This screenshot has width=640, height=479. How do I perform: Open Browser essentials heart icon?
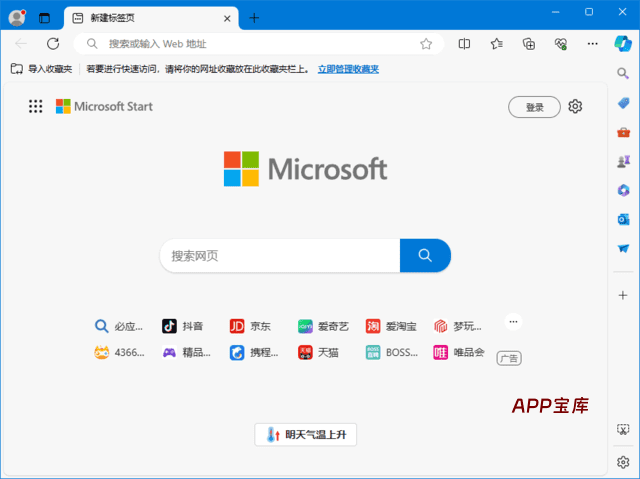click(561, 44)
